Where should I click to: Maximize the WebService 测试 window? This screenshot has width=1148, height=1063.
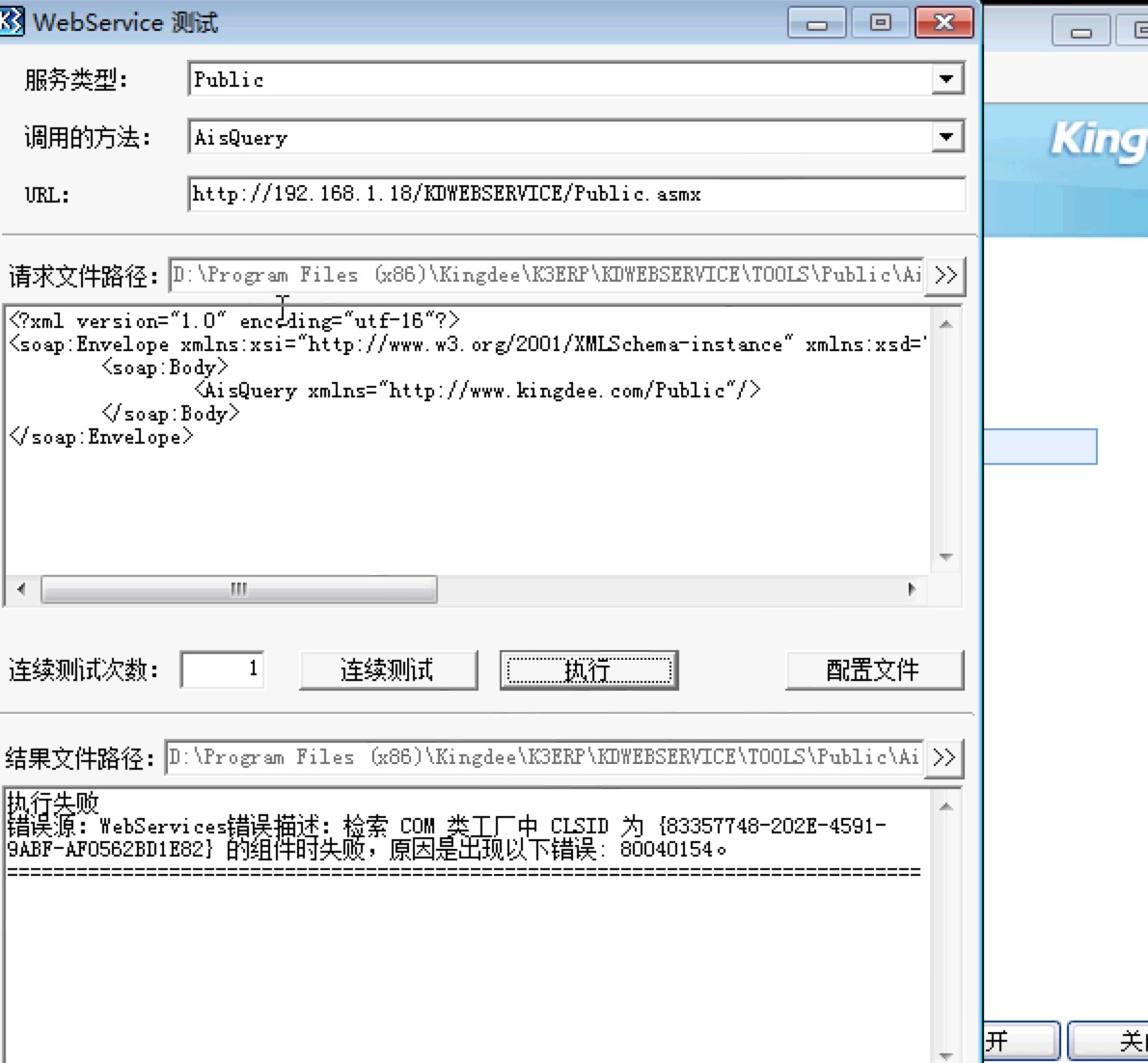click(x=881, y=23)
